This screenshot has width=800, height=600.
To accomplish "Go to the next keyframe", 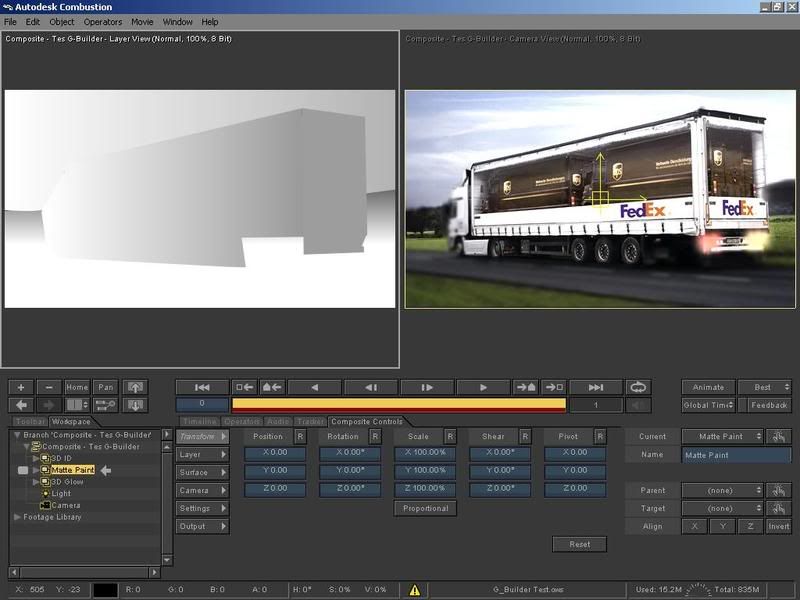I will pos(526,387).
